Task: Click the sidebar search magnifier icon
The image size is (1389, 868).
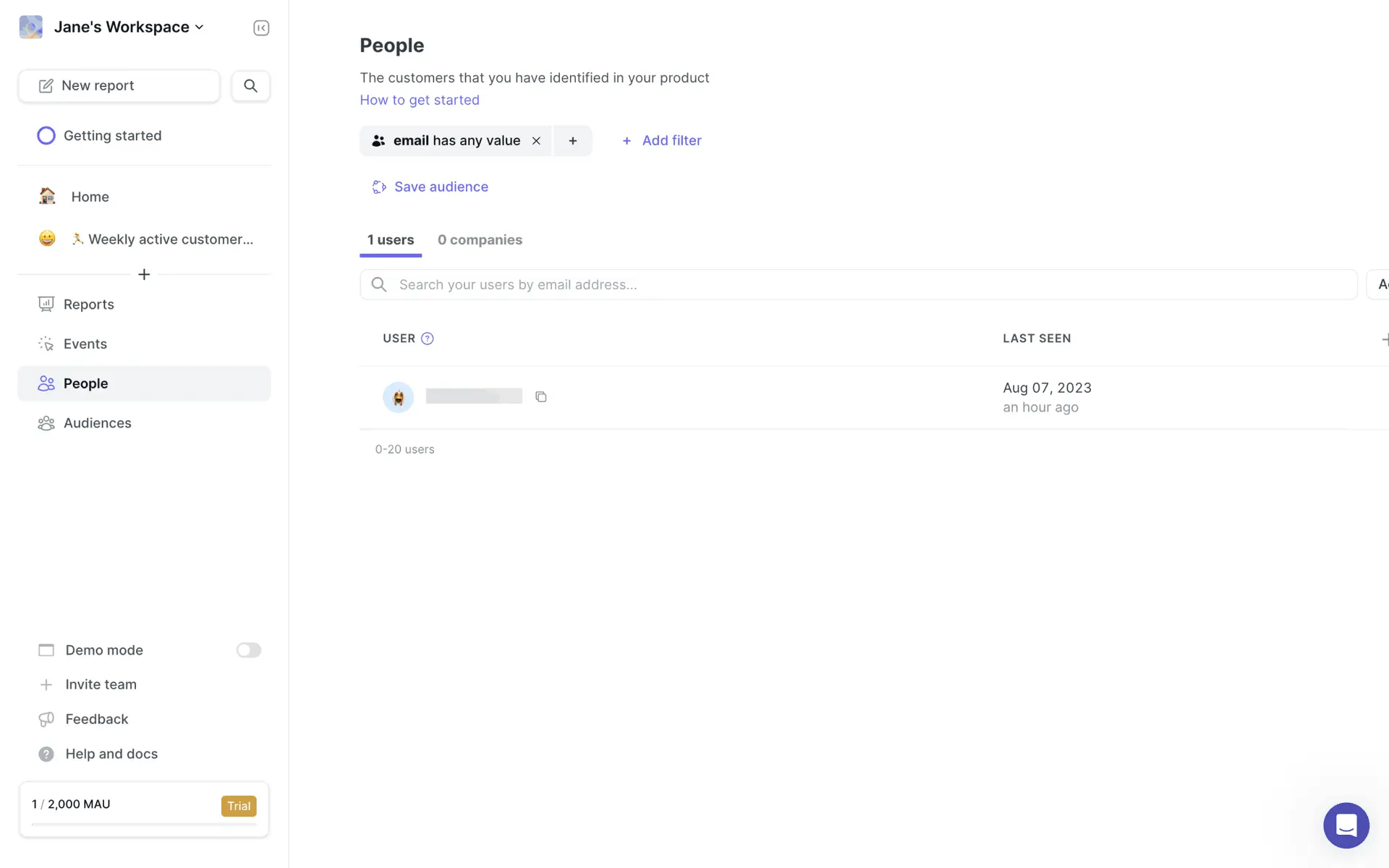Action: (250, 86)
